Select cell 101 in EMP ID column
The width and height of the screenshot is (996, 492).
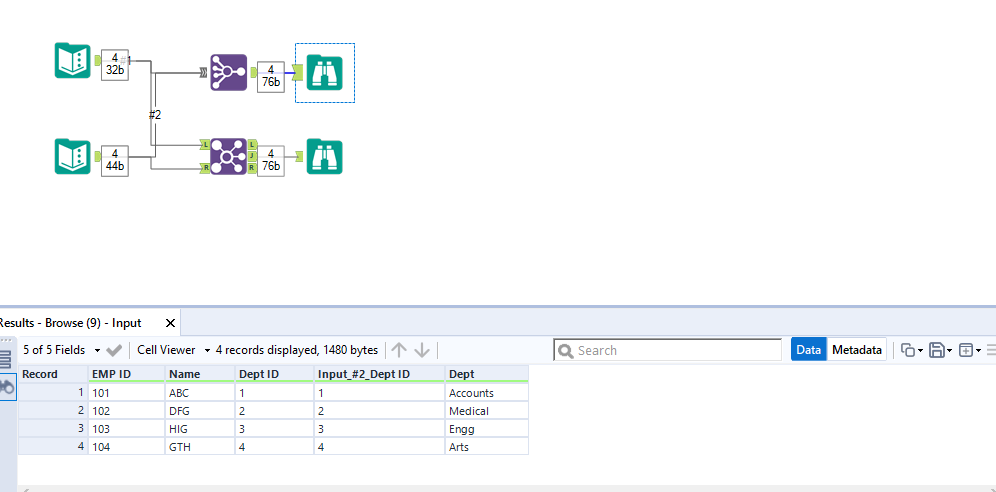(126, 393)
